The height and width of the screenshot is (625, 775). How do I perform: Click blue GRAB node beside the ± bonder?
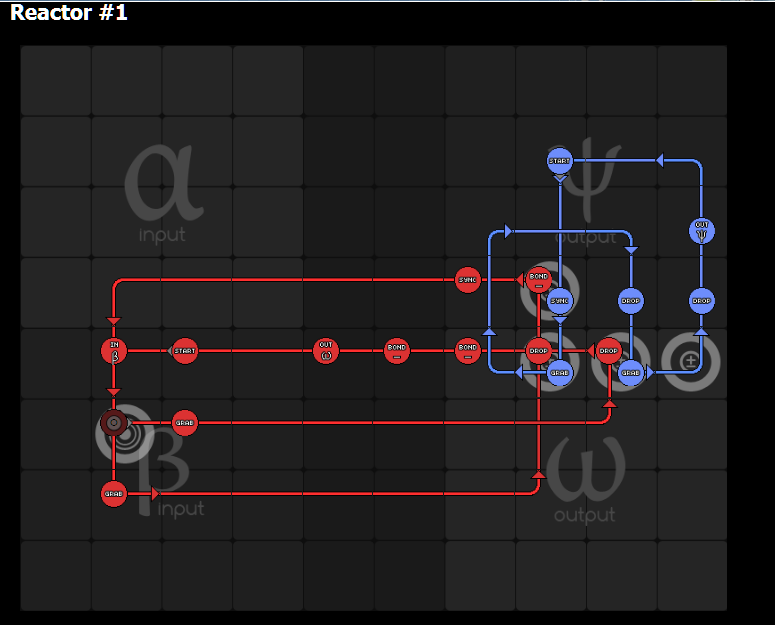[631, 373]
